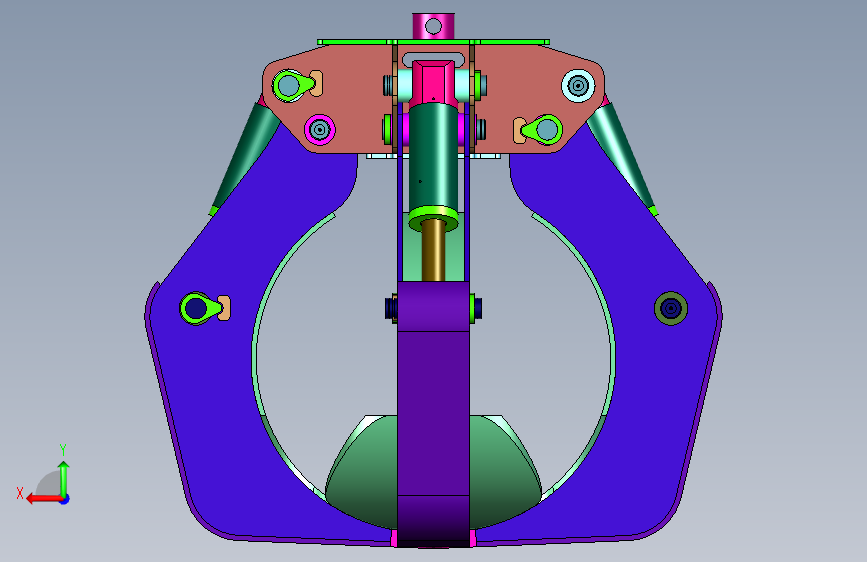Select the brass hydraulic piston rod
Screen dimensions: 867x562
point(434,250)
